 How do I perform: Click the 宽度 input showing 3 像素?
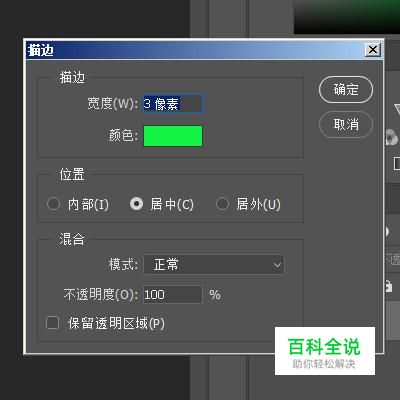point(173,104)
